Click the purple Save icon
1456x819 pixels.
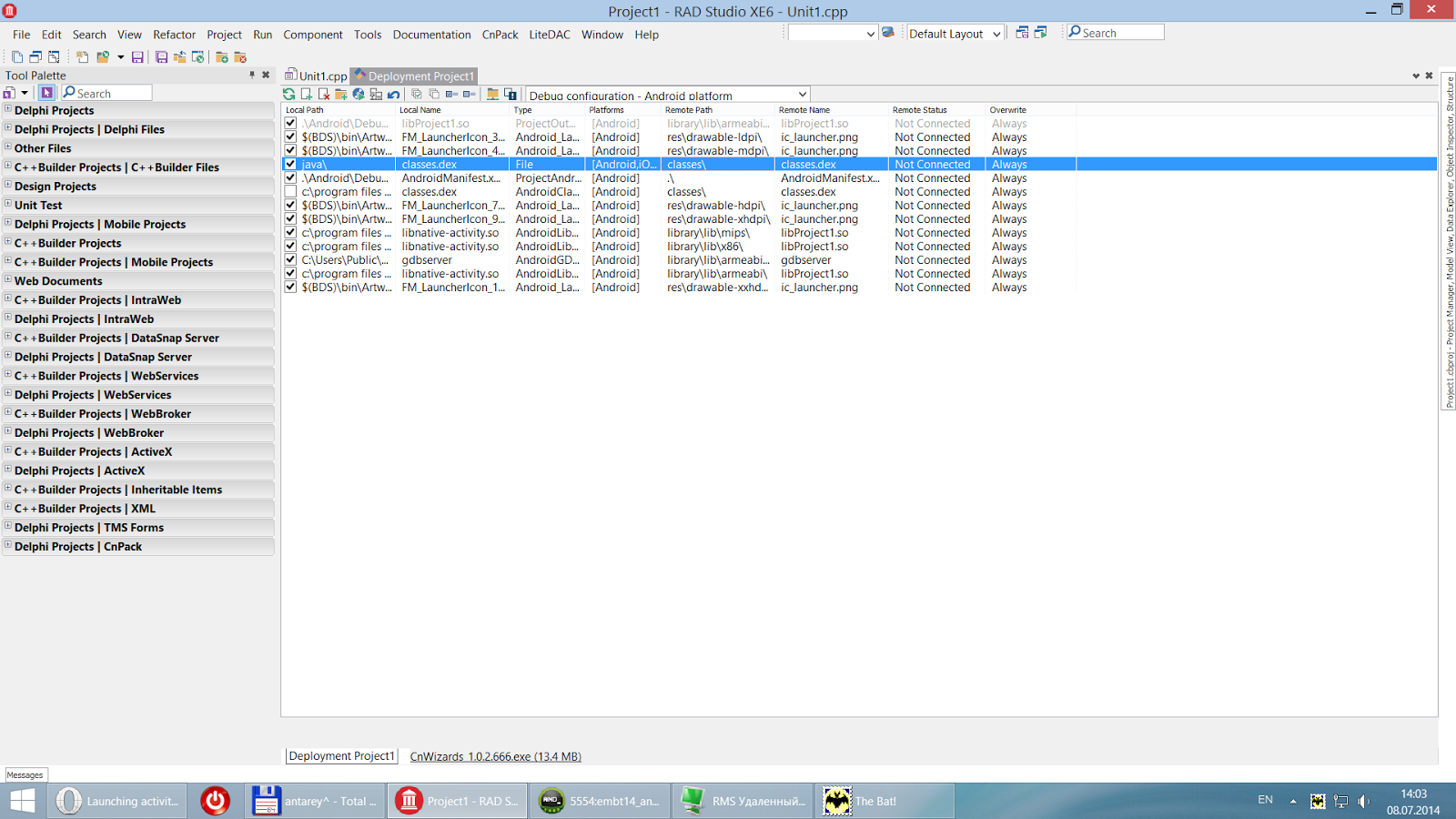point(137,57)
